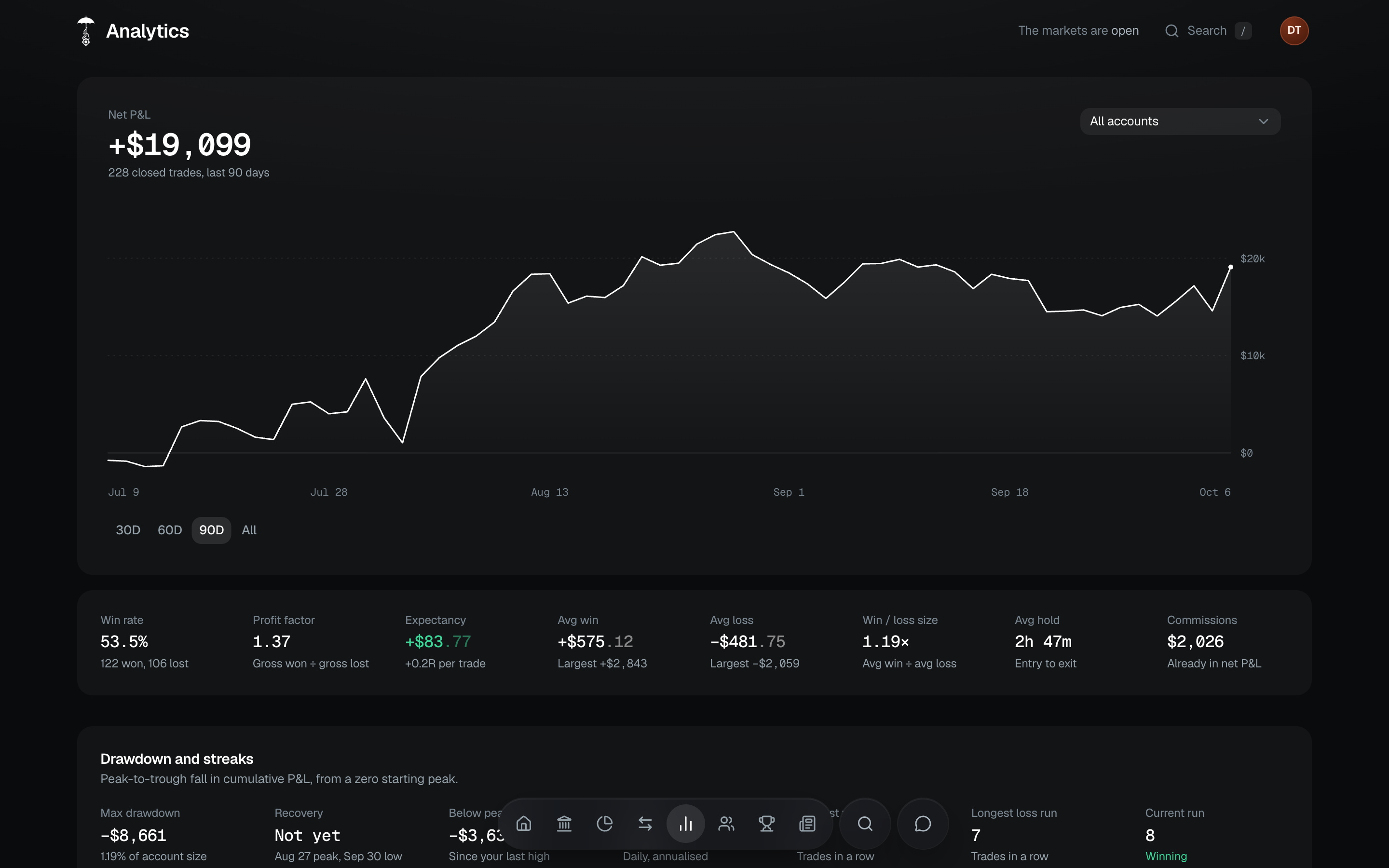Click the 1.37 profit factor value
The width and height of the screenshot is (1389, 868).
pyautogui.click(x=272, y=642)
